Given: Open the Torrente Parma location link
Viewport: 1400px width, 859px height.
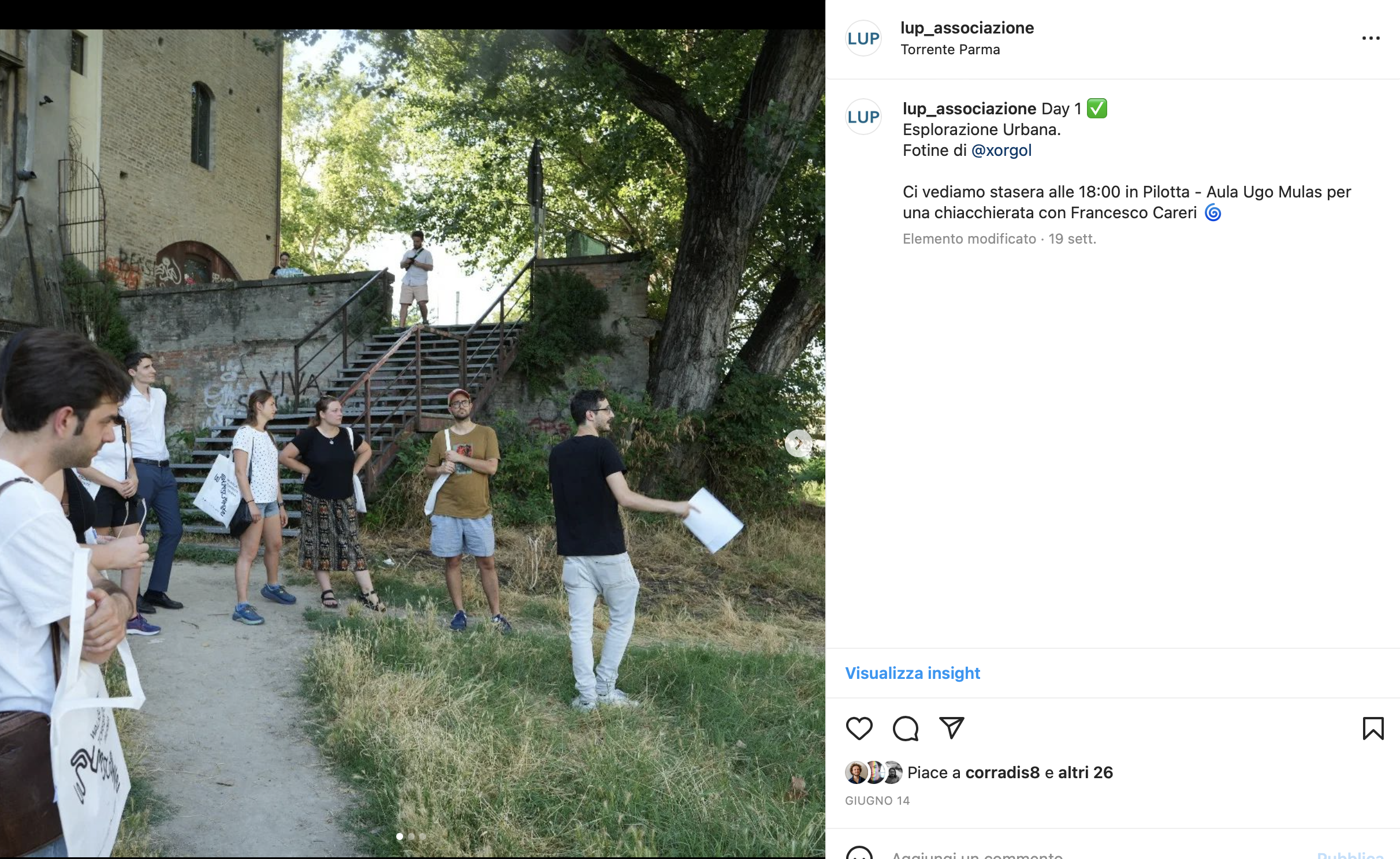Looking at the screenshot, I should [x=950, y=50].
